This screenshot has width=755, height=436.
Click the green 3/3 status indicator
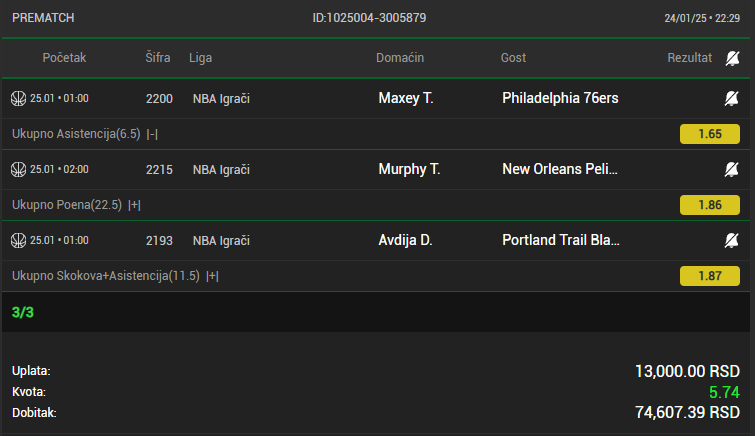(x=23, y=312)
